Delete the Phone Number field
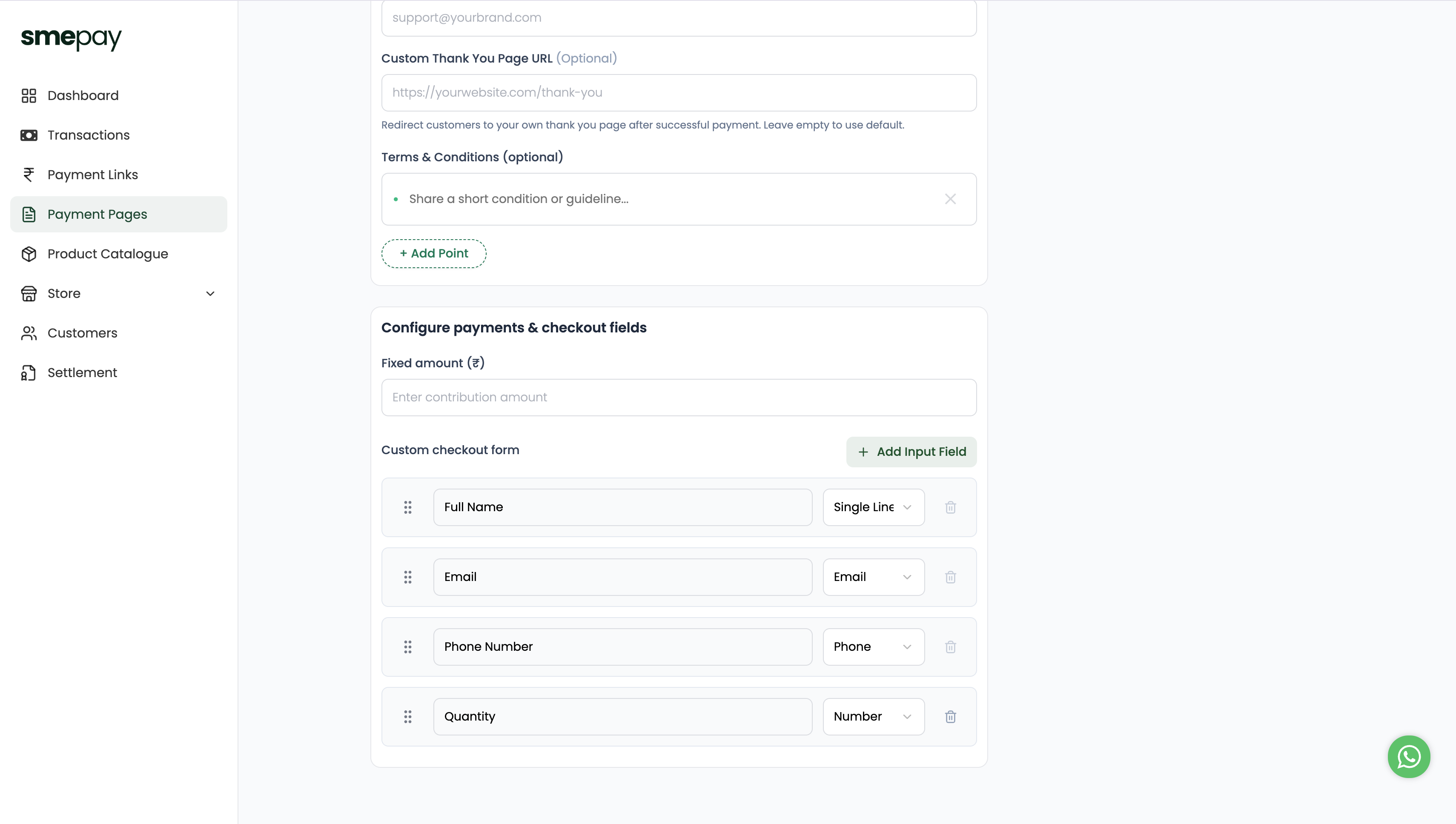1456x824 pixels. (951, 647)
